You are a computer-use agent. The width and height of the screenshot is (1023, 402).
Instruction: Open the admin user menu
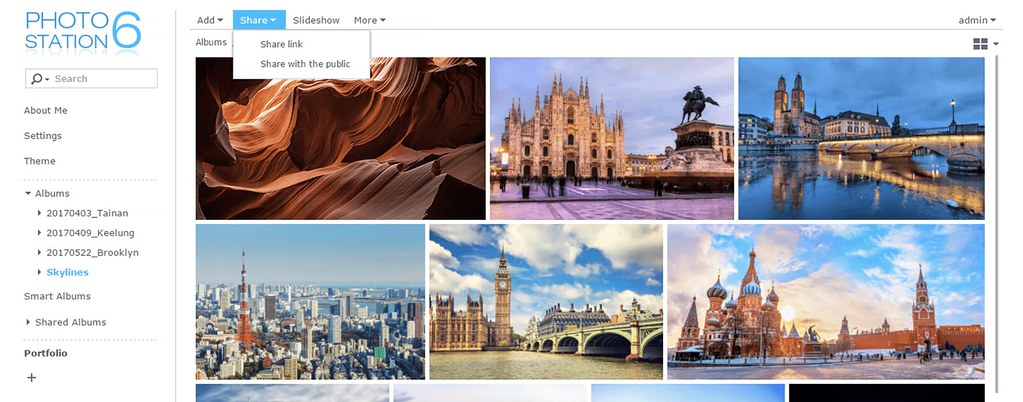(x=976, y=20)
